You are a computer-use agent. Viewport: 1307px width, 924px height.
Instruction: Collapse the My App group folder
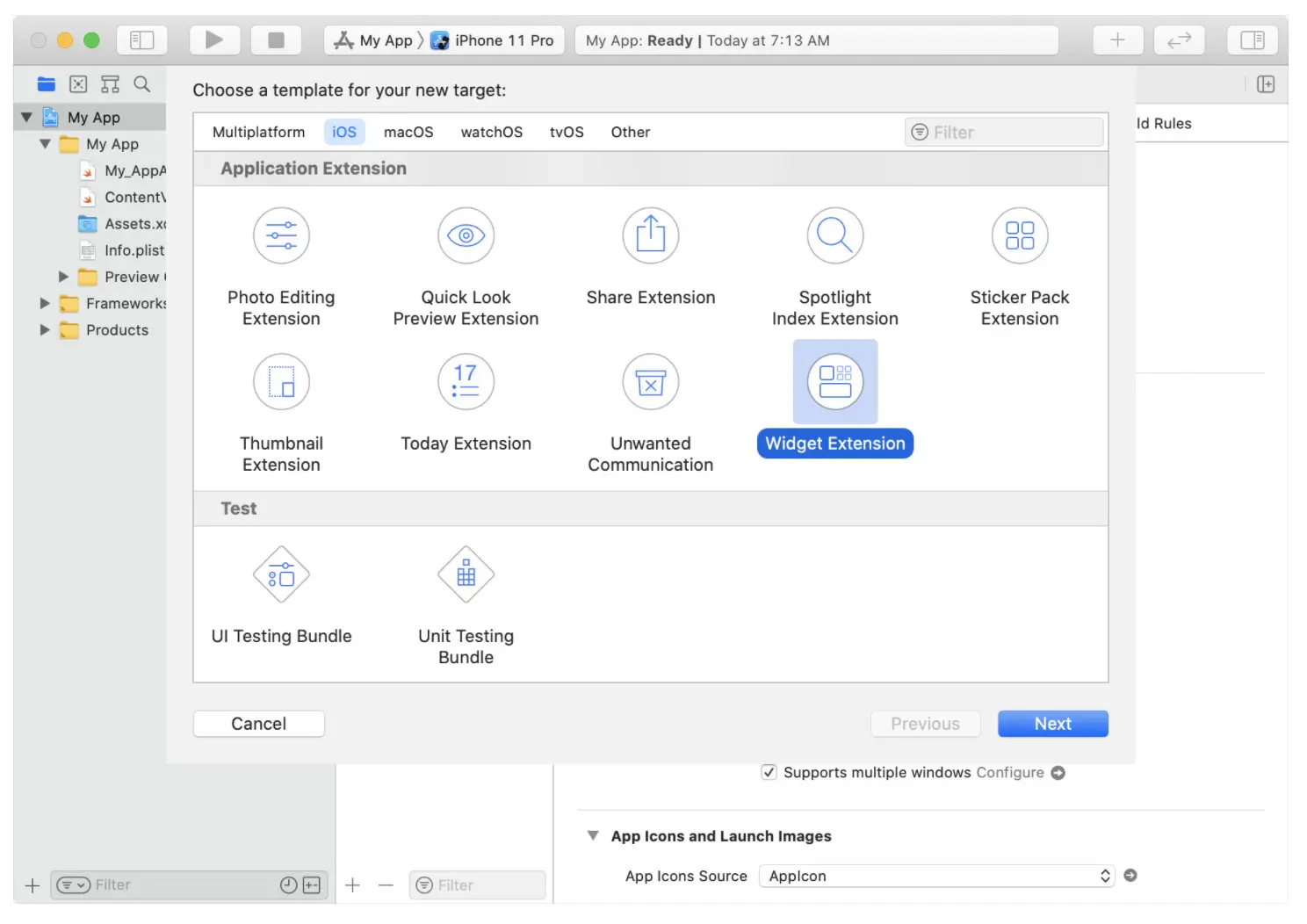pos(45,143)
